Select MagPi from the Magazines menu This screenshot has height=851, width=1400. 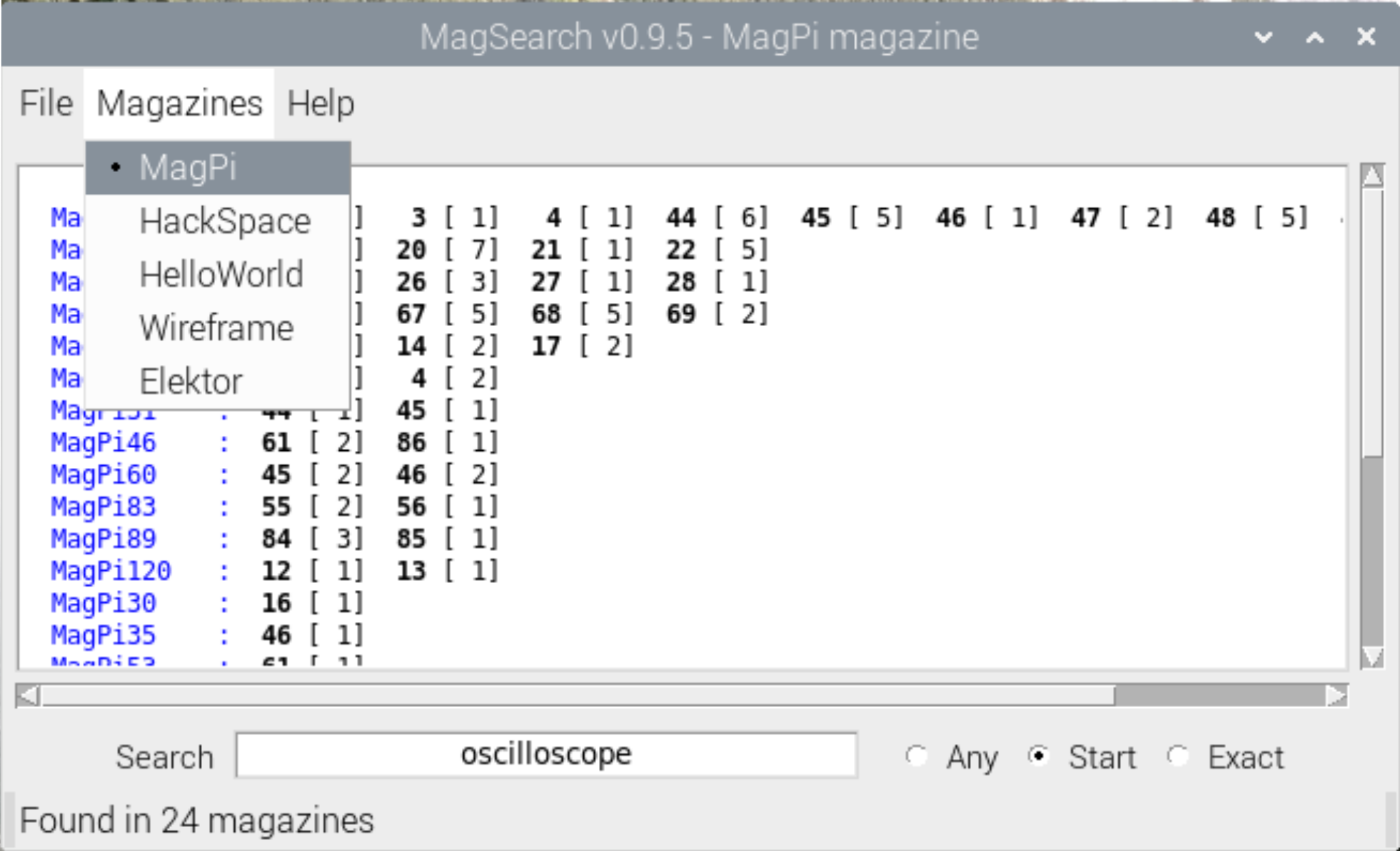188,166
